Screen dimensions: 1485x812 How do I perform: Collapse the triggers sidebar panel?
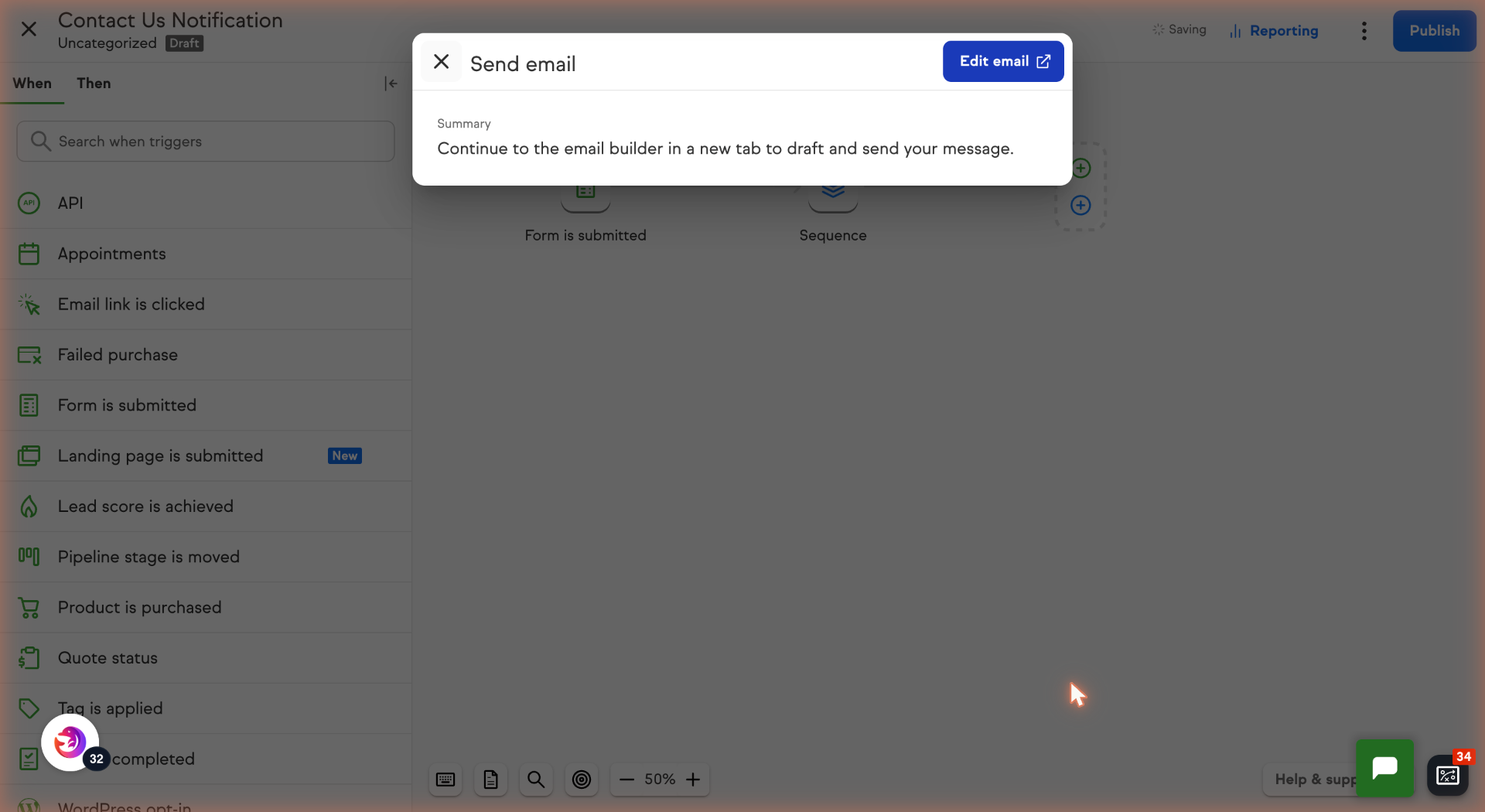coord(391,84)
